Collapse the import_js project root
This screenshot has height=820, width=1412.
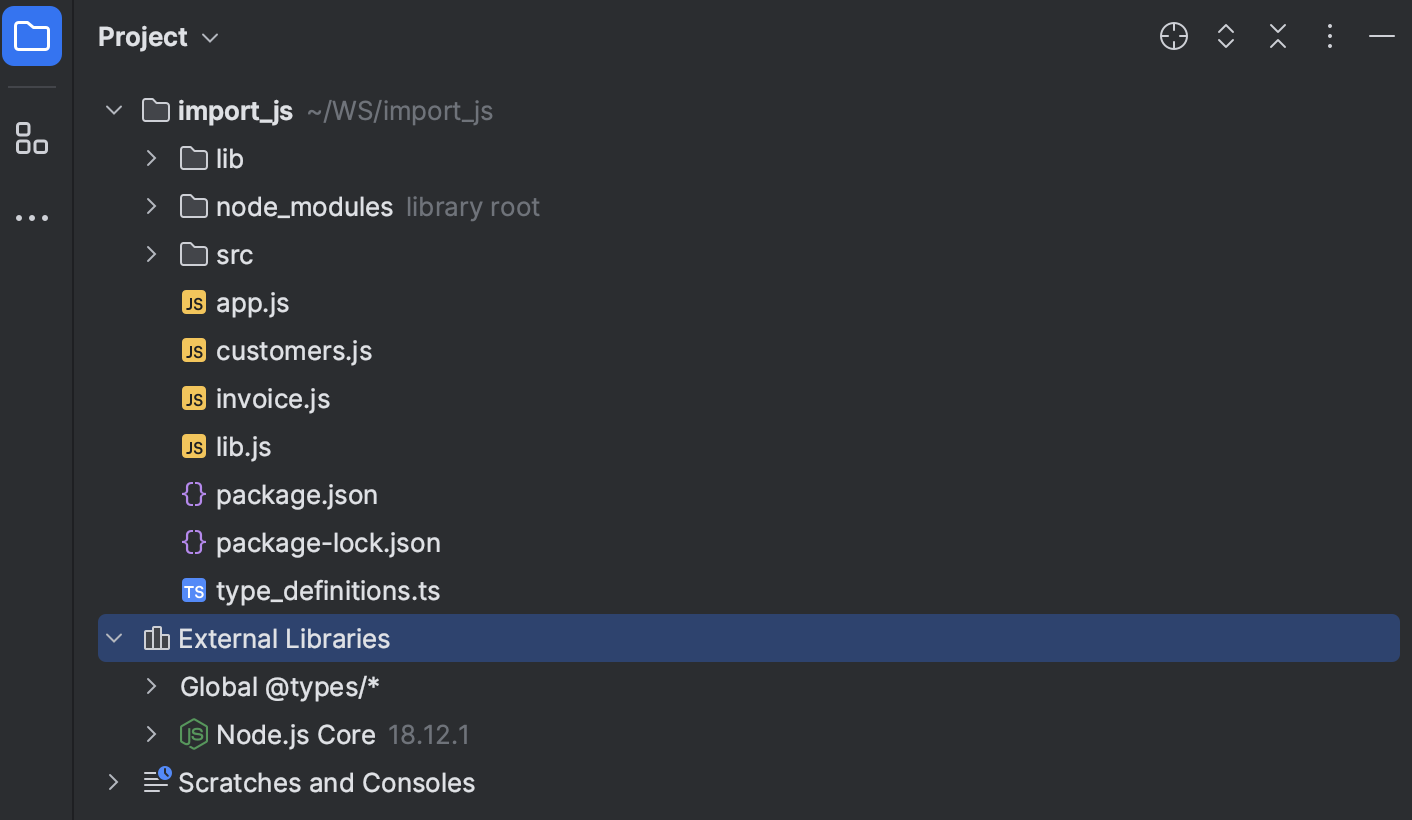[x=113, y=110]
